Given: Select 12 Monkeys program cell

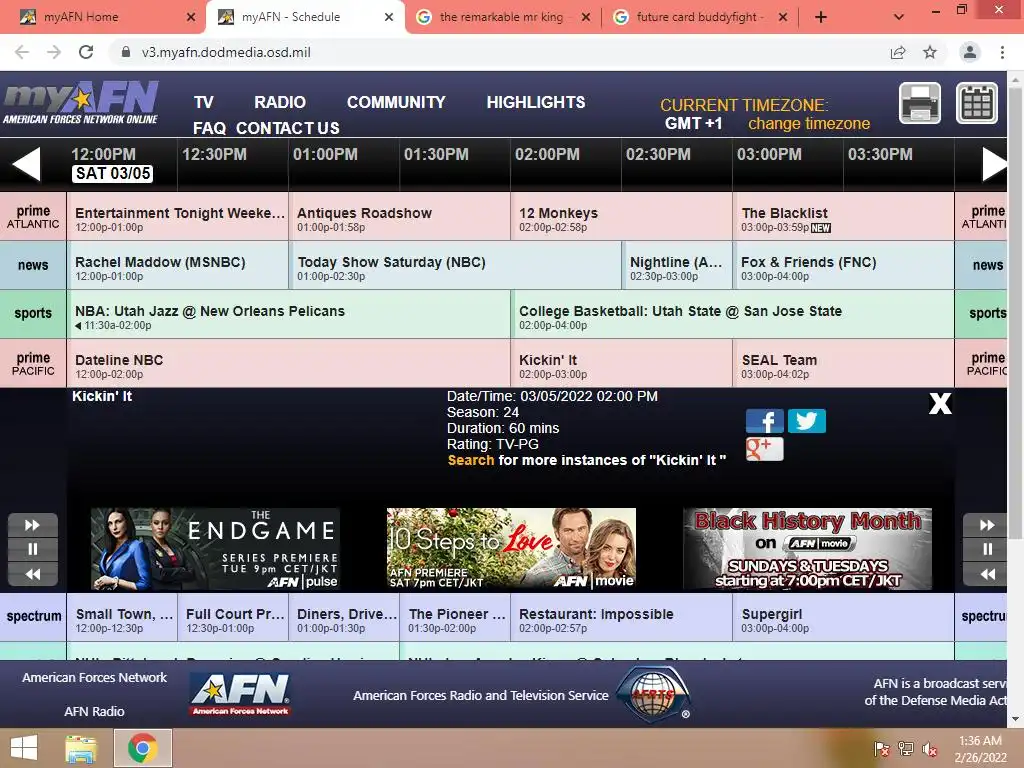Looking at the screenshot, I should [622, 216].
